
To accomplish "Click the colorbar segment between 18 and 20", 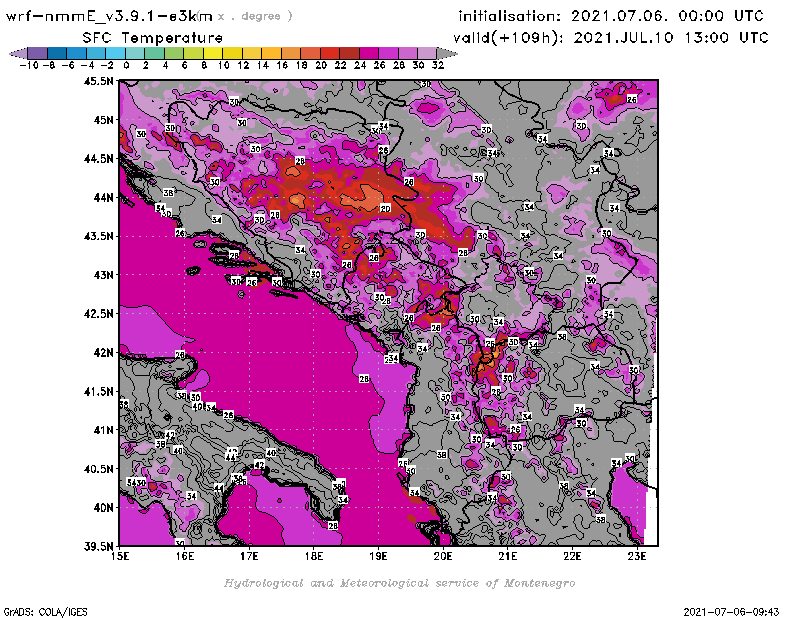I will pos(310,53).
